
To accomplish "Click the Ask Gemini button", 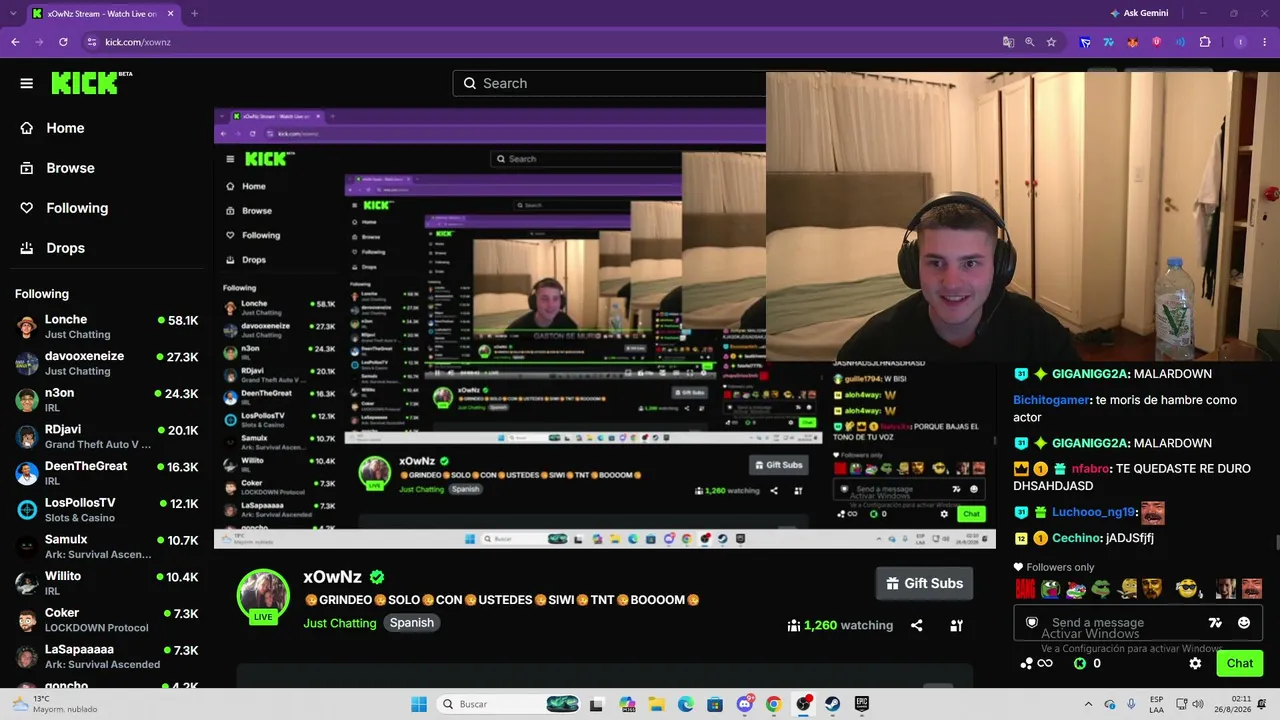I will click(x=1139, y=13).
